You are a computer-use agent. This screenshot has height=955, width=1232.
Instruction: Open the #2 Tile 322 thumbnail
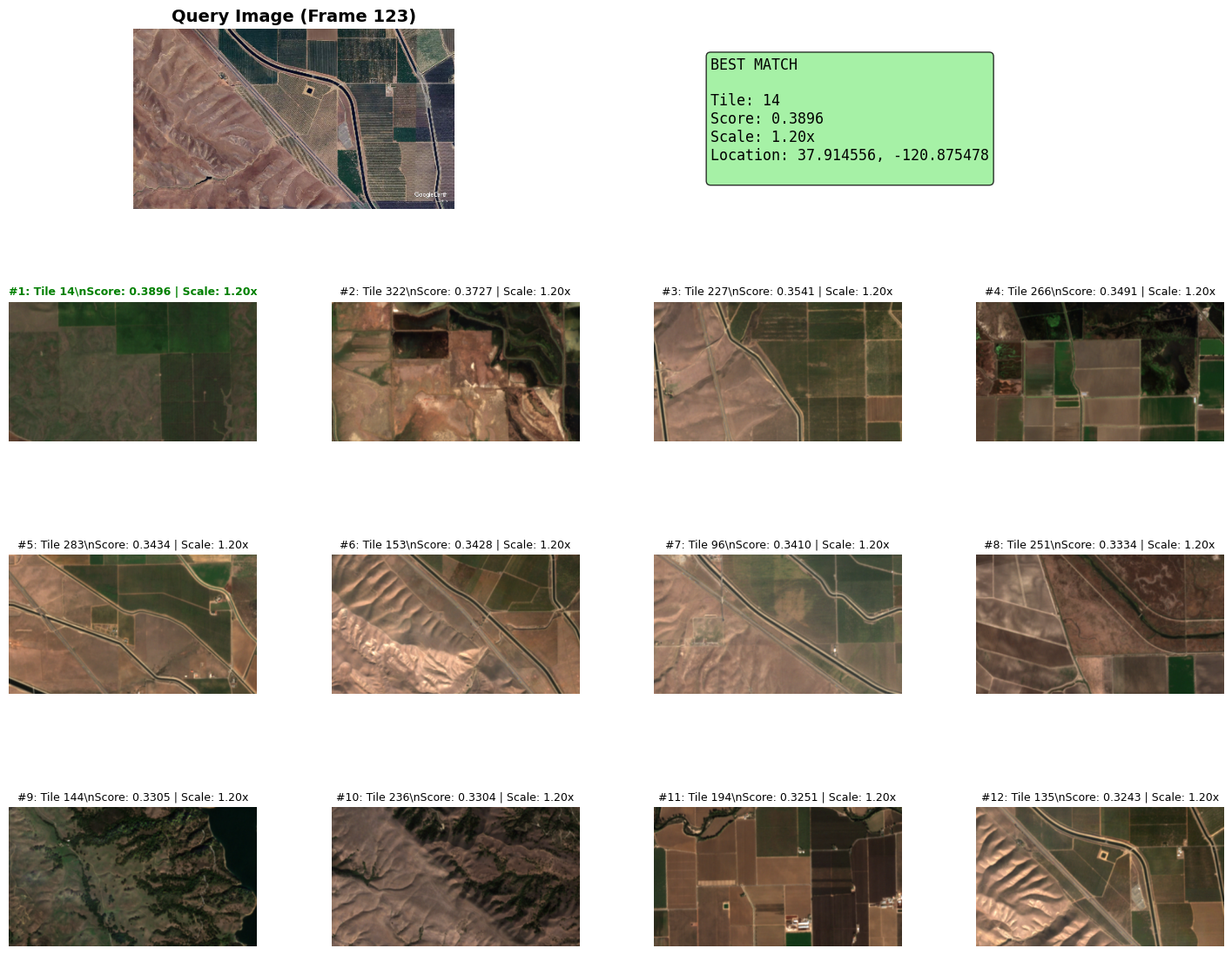point(455,372)
